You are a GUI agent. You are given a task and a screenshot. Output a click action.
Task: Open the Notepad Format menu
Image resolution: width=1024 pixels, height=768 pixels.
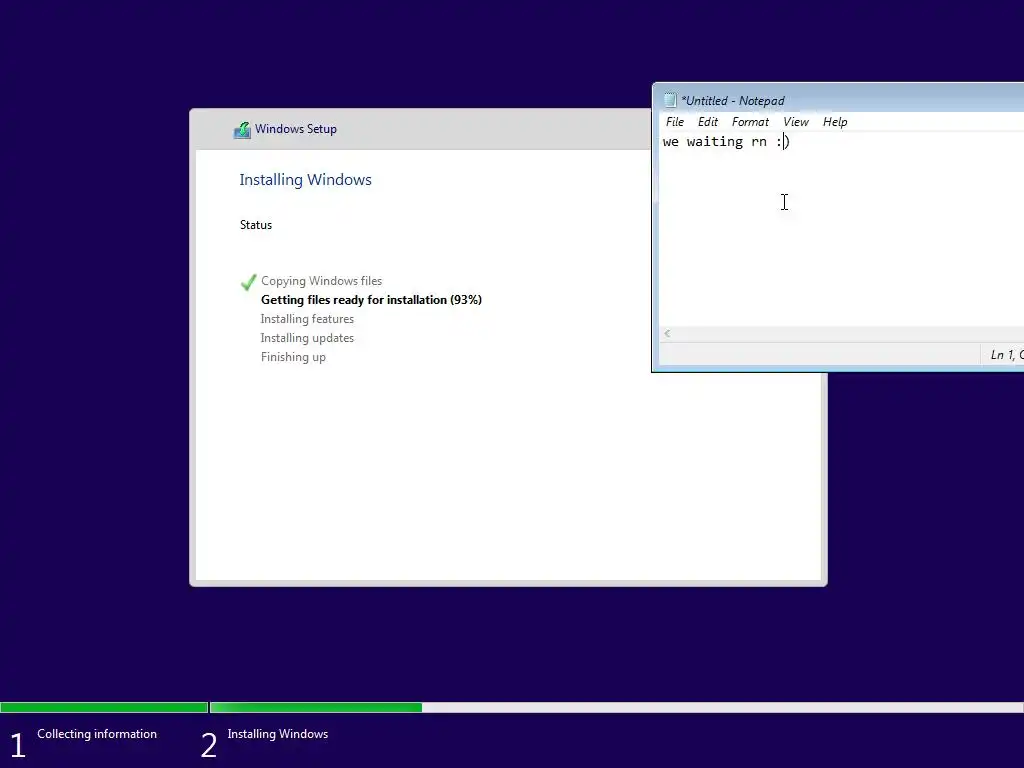(750, 122)
